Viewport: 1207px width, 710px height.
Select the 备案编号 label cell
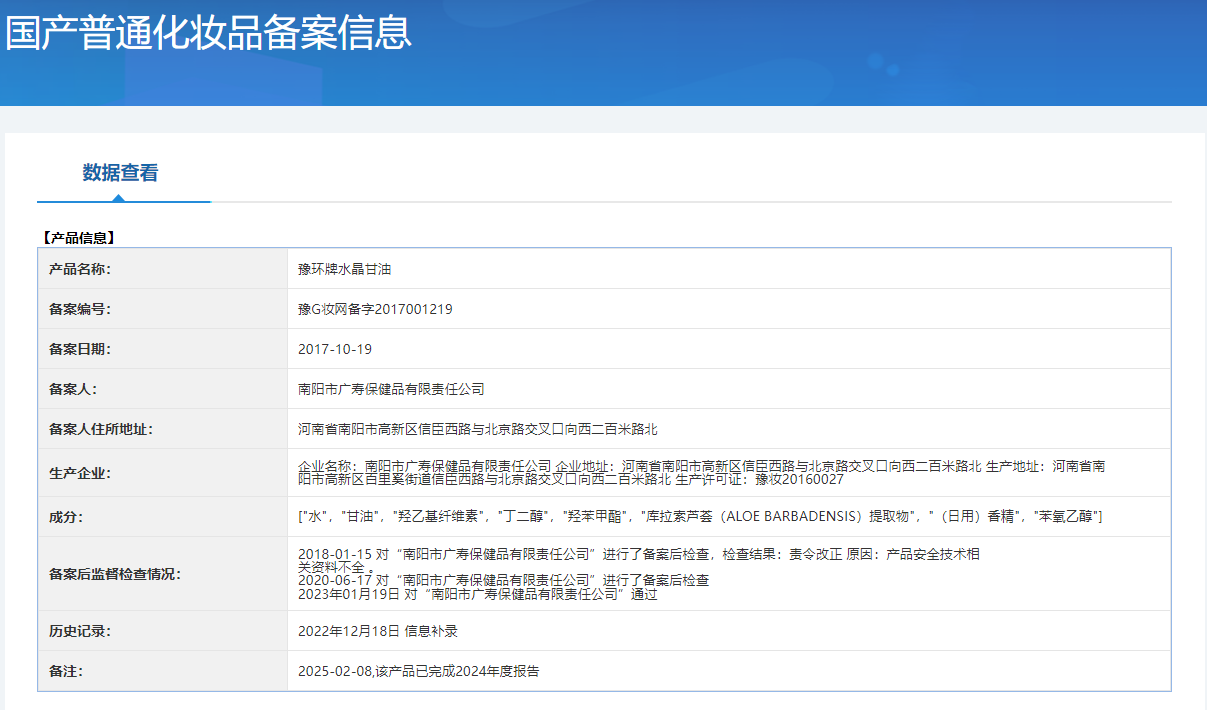point(79,309)
